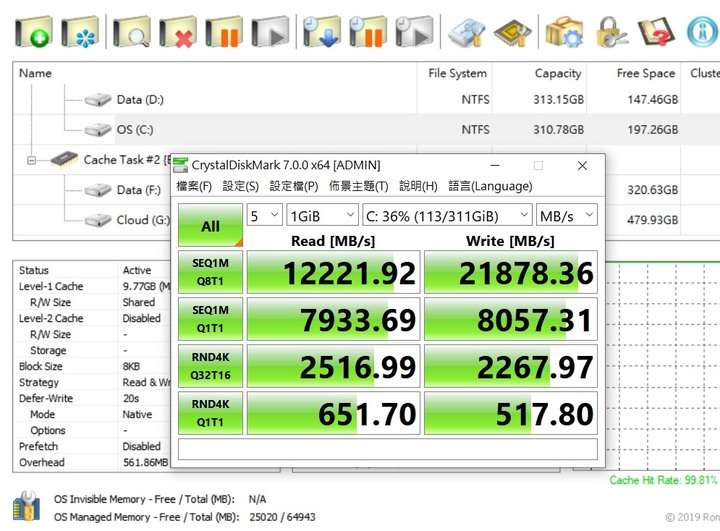Open the unit dropdown showing MB/s
This screenshot has height=531, width=720.
coord(567,215)
